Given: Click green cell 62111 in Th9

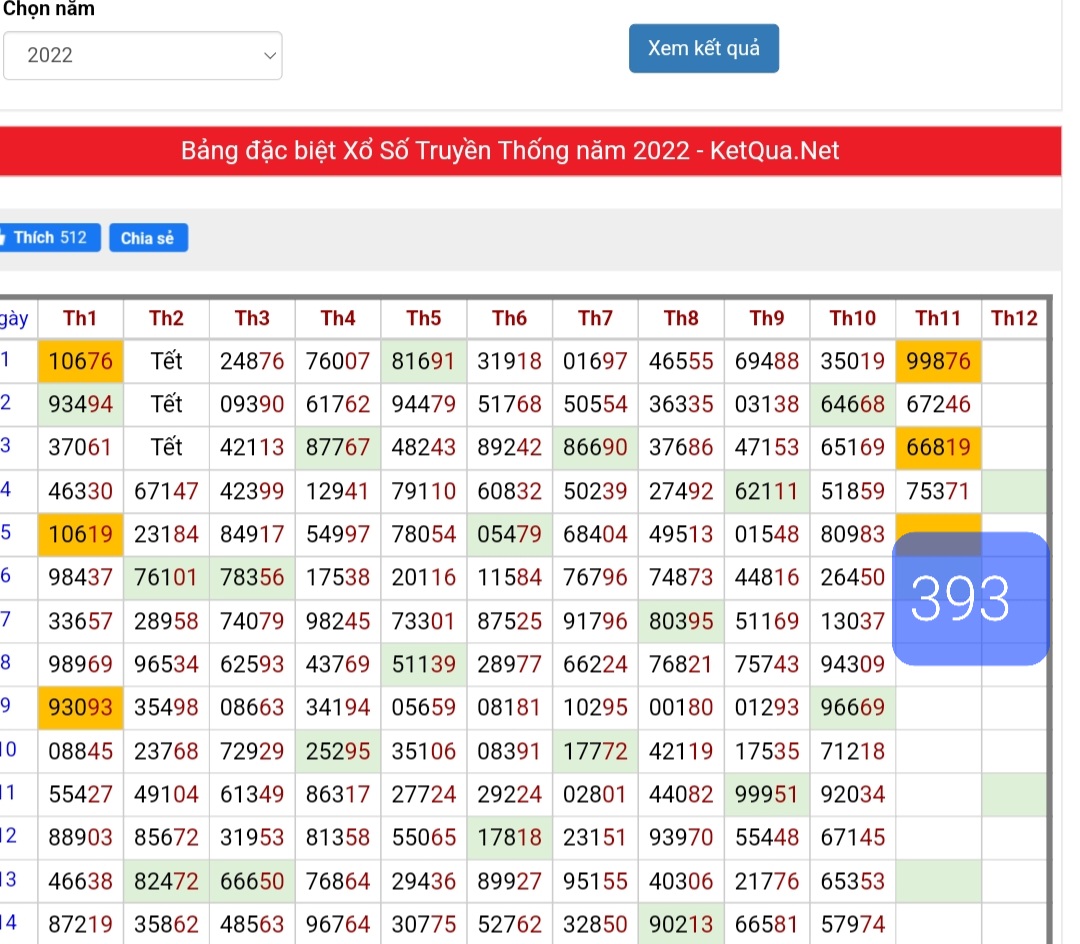Looking at the screenshot, I should click(x=767, y=491).
